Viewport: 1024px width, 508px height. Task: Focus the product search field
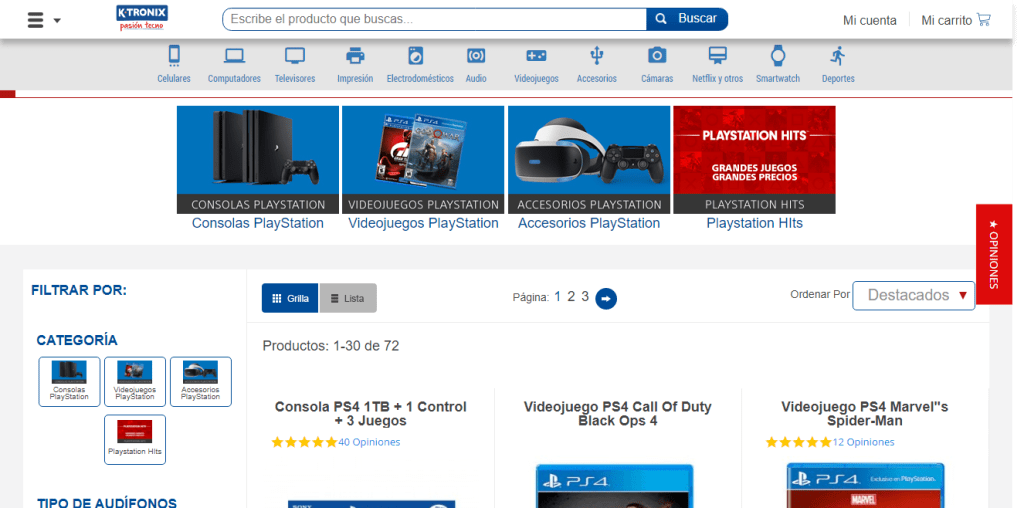click(434, 19)
